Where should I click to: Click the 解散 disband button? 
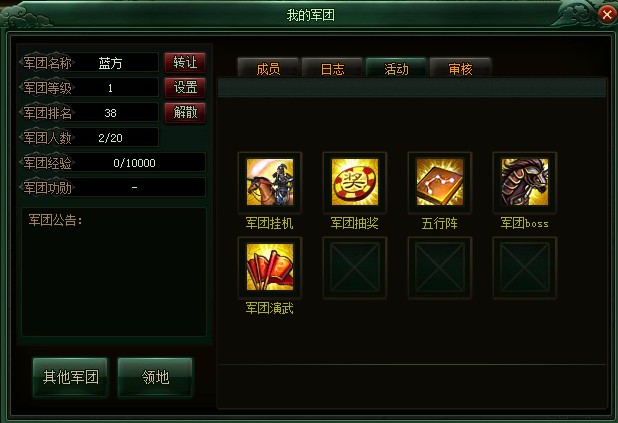tap(185, 113)
